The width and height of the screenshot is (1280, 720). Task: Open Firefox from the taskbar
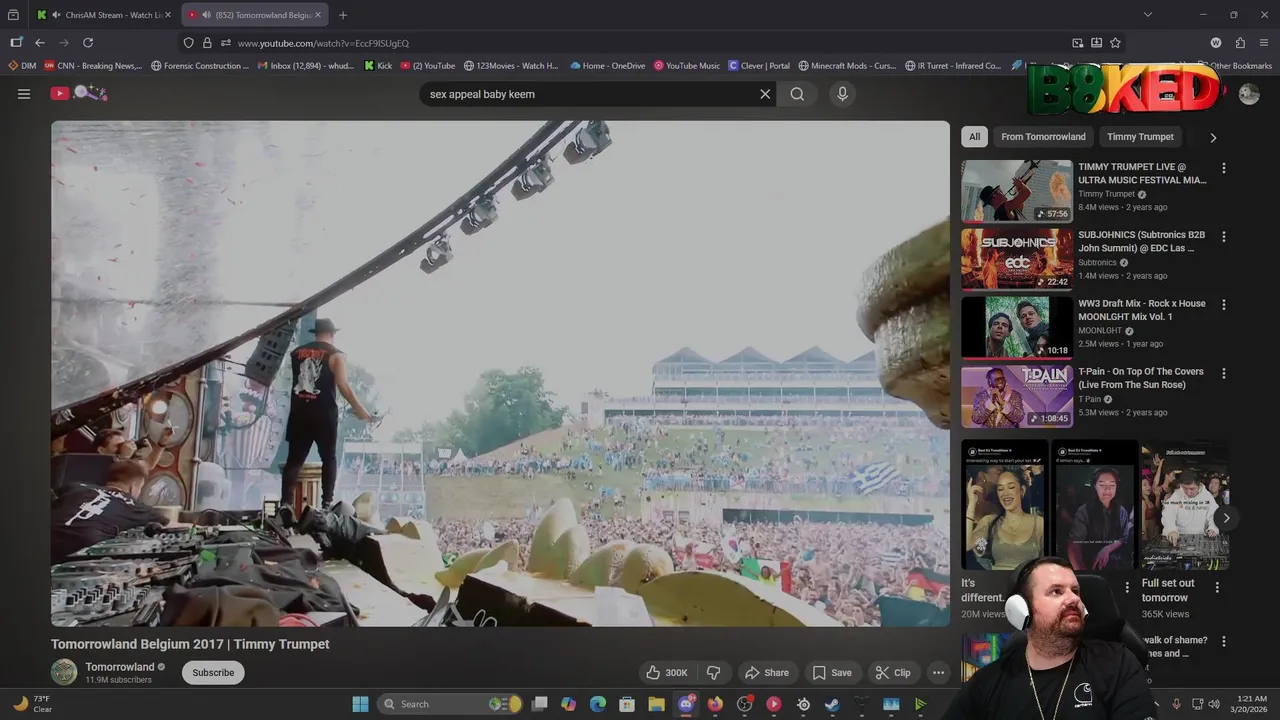click(x=715, y=704)
